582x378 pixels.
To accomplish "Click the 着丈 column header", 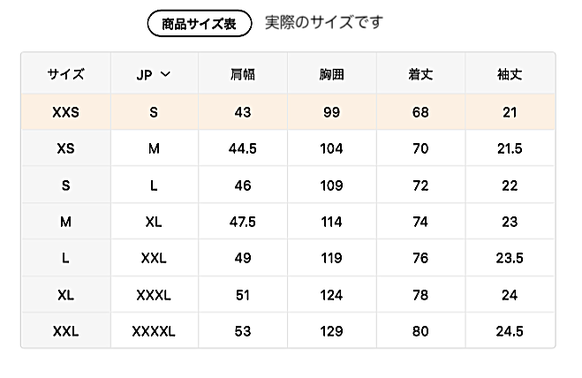I will coord(421,74).
